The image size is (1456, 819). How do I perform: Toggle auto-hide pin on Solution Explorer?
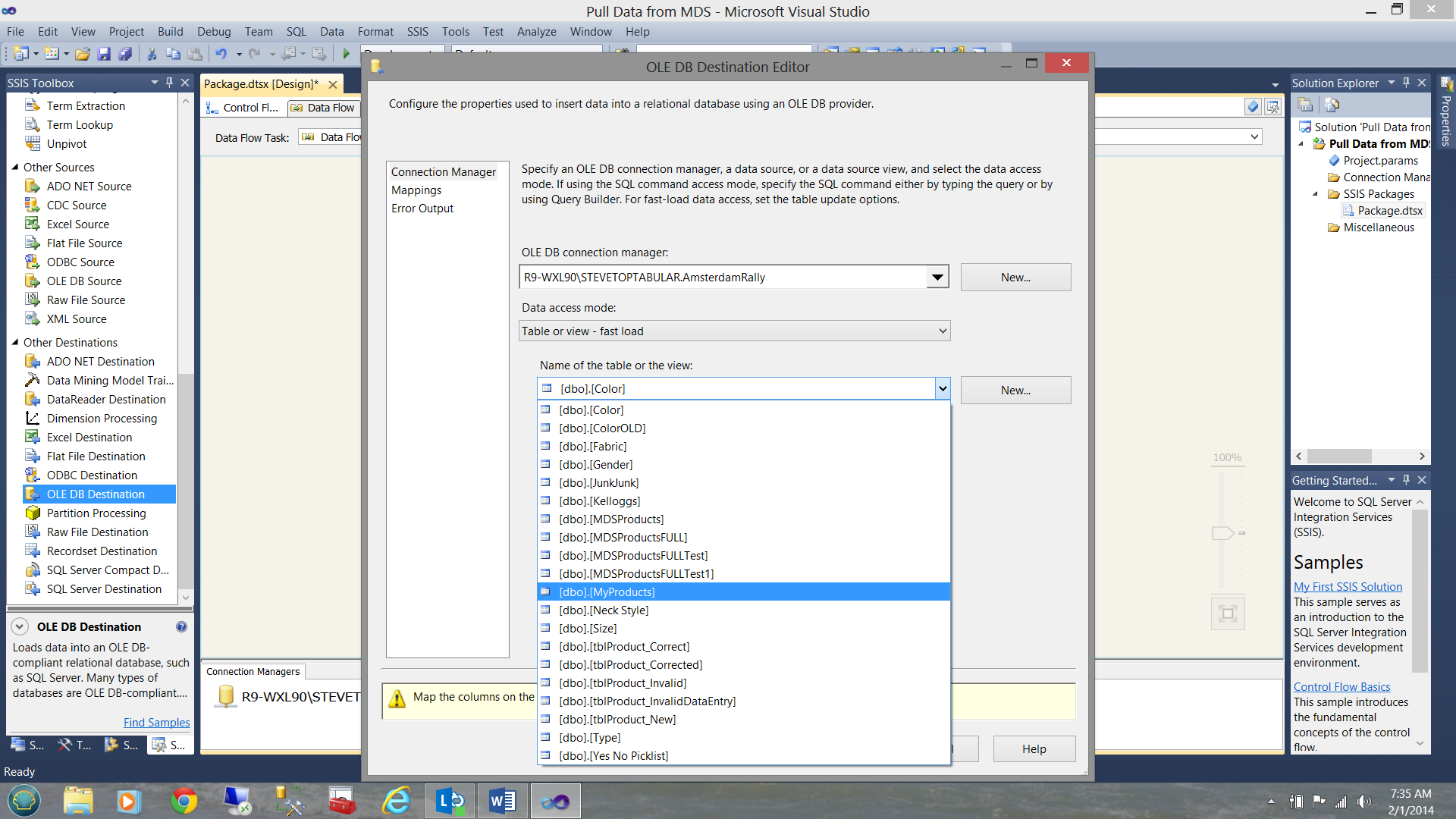1406,83
